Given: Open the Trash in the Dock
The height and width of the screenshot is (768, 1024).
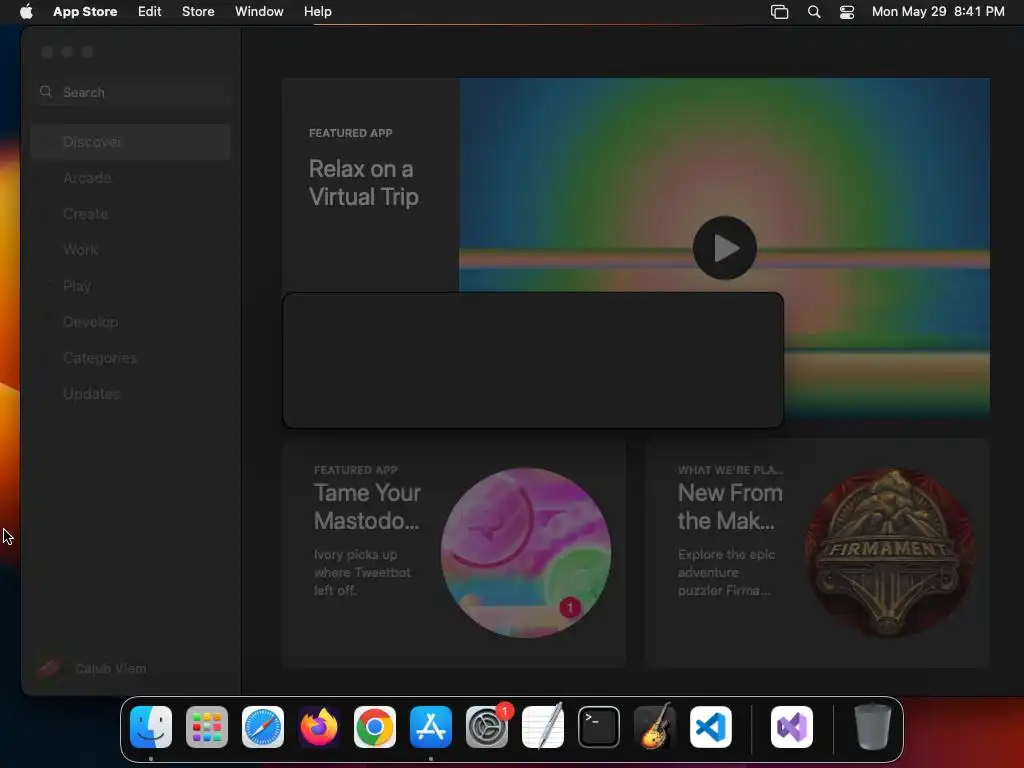Looking at the screenshot, I should point(872,727).
